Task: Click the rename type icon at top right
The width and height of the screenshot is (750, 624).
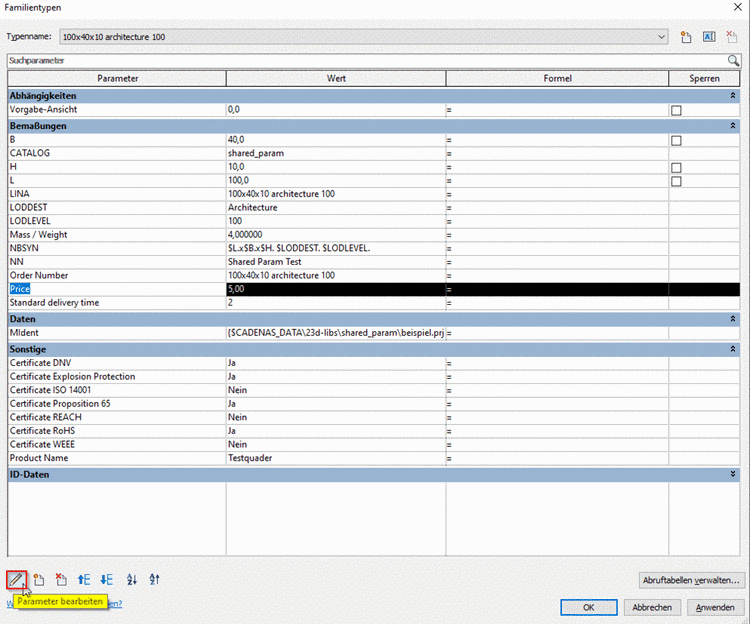Action: 709,37
